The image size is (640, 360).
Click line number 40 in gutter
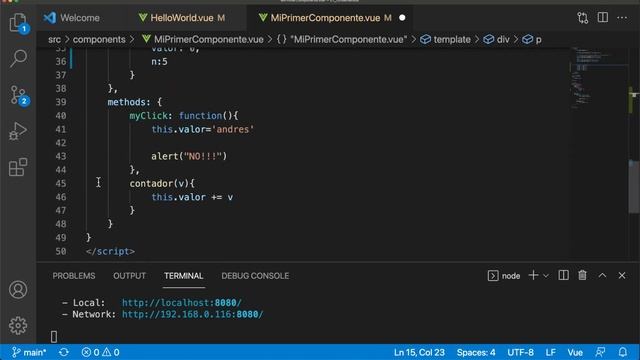point(61,116)
